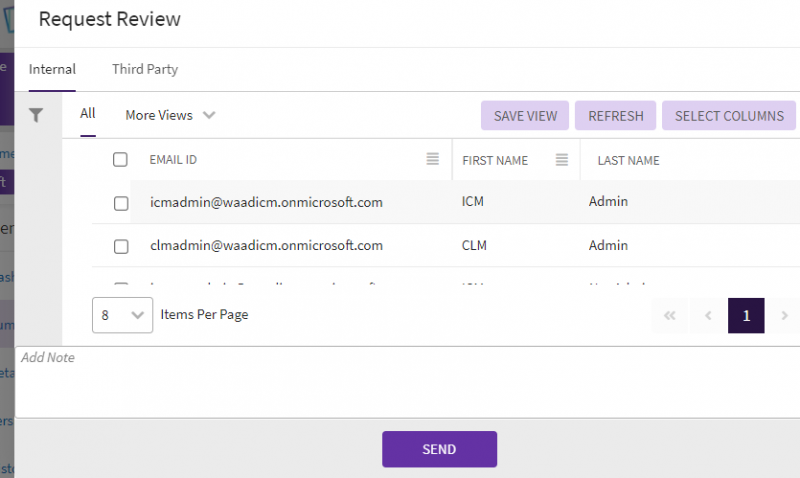Select page number 1 in pagination

746,315
